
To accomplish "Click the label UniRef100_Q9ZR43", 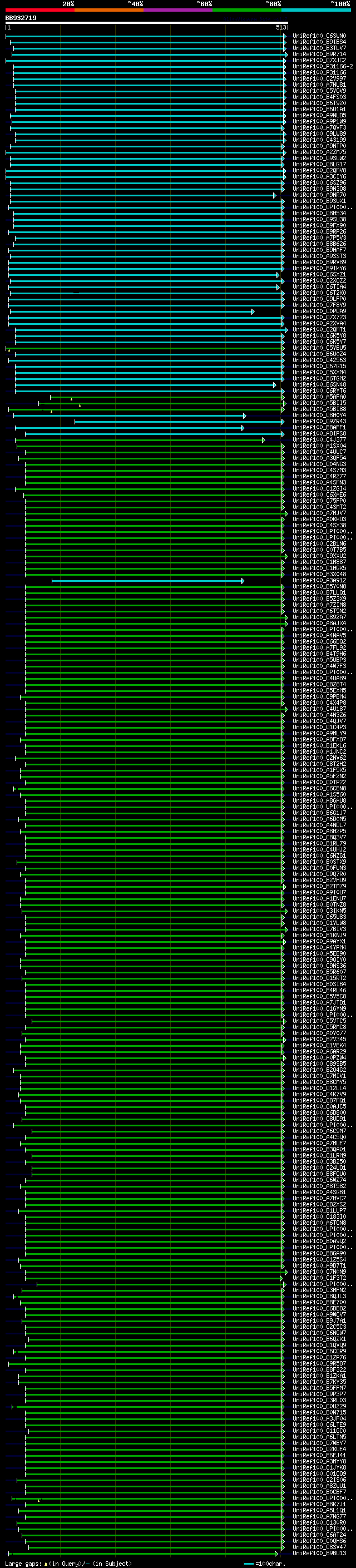I will (319, 421).
